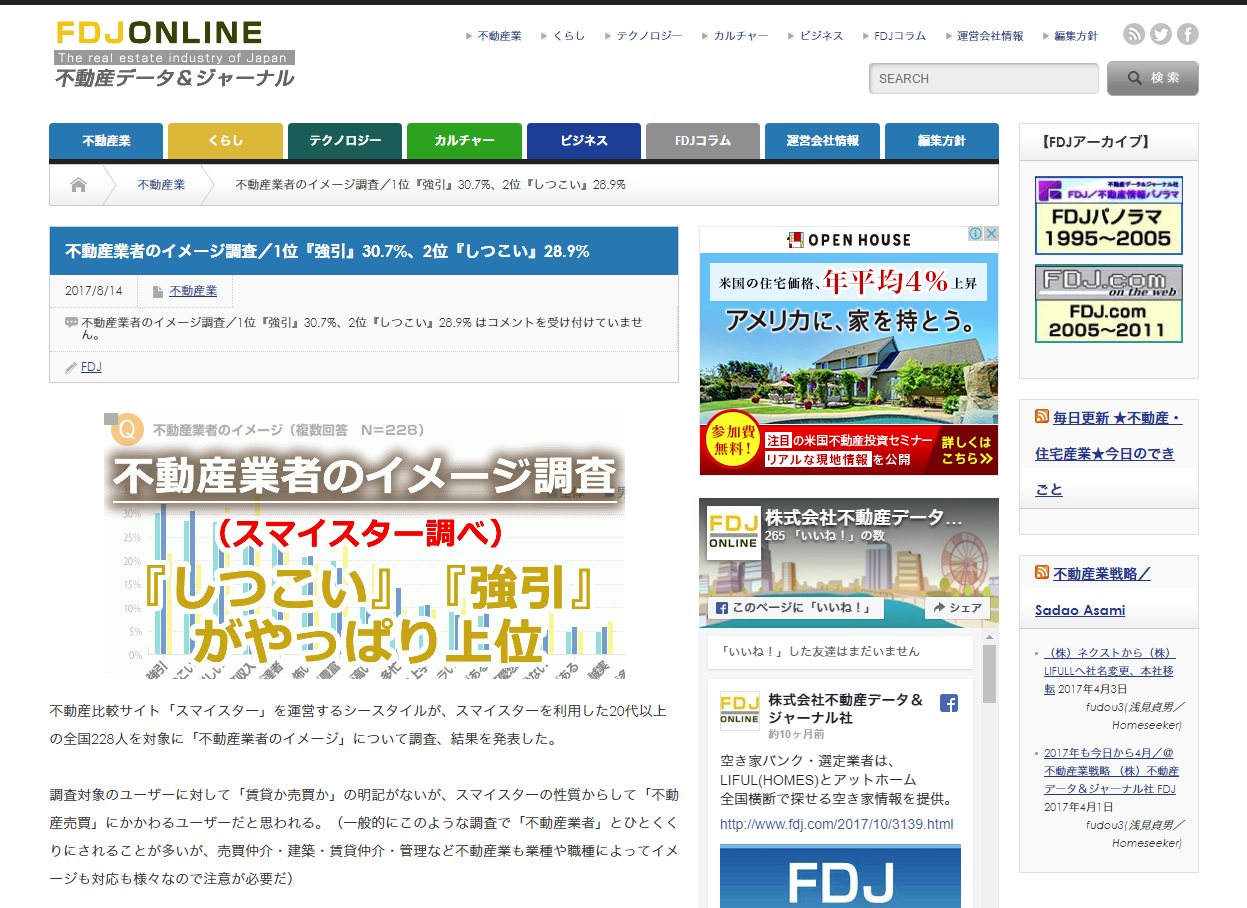Select 編集方針 in top header menu
Viewport: 1247px width, 908px height.
coord(1076,36)
